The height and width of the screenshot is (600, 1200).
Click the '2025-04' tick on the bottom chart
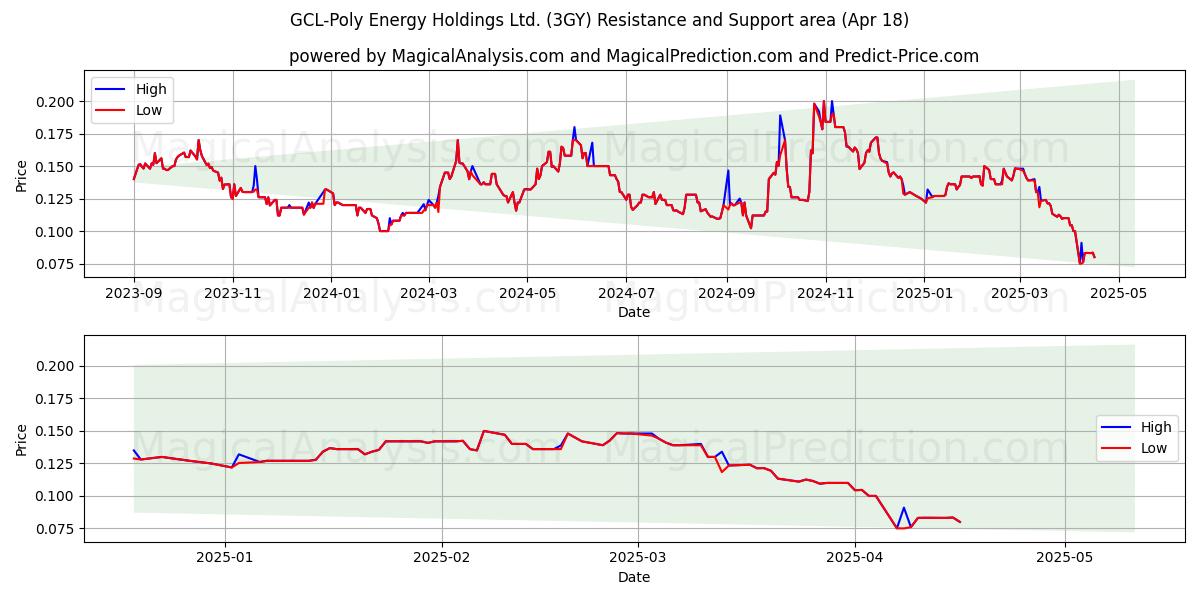pos(855,557)
